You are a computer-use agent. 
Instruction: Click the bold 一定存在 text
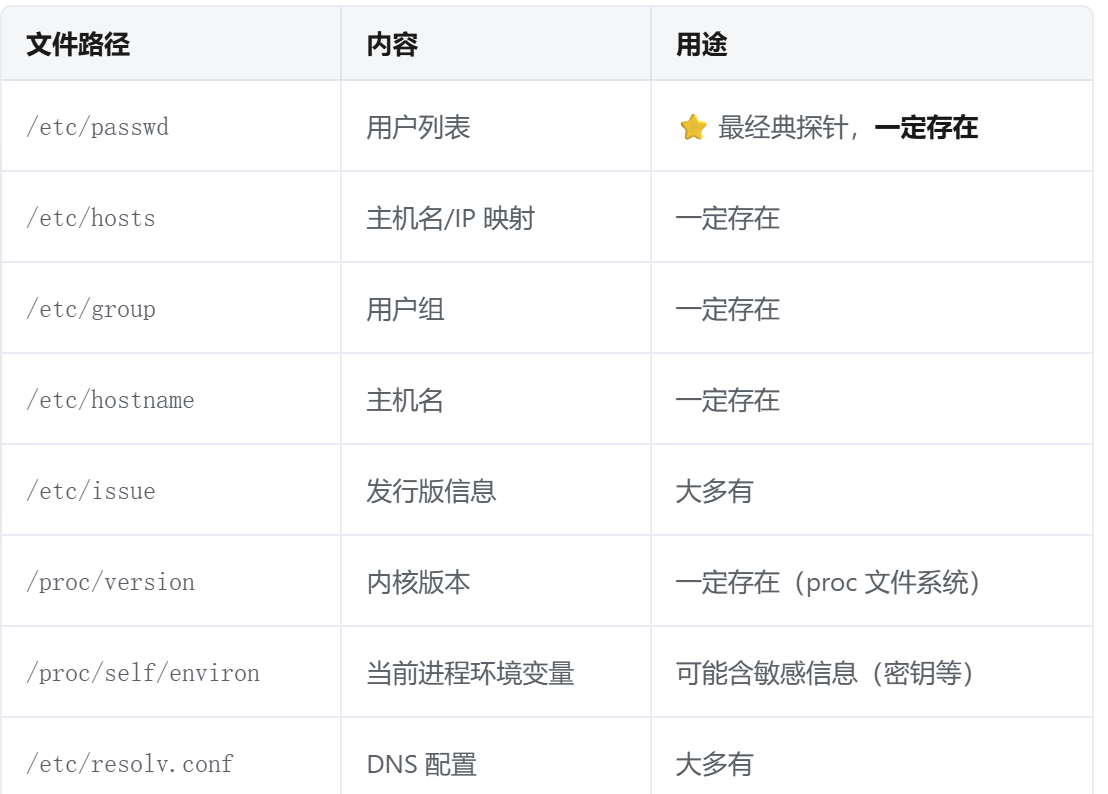(926, 128)
